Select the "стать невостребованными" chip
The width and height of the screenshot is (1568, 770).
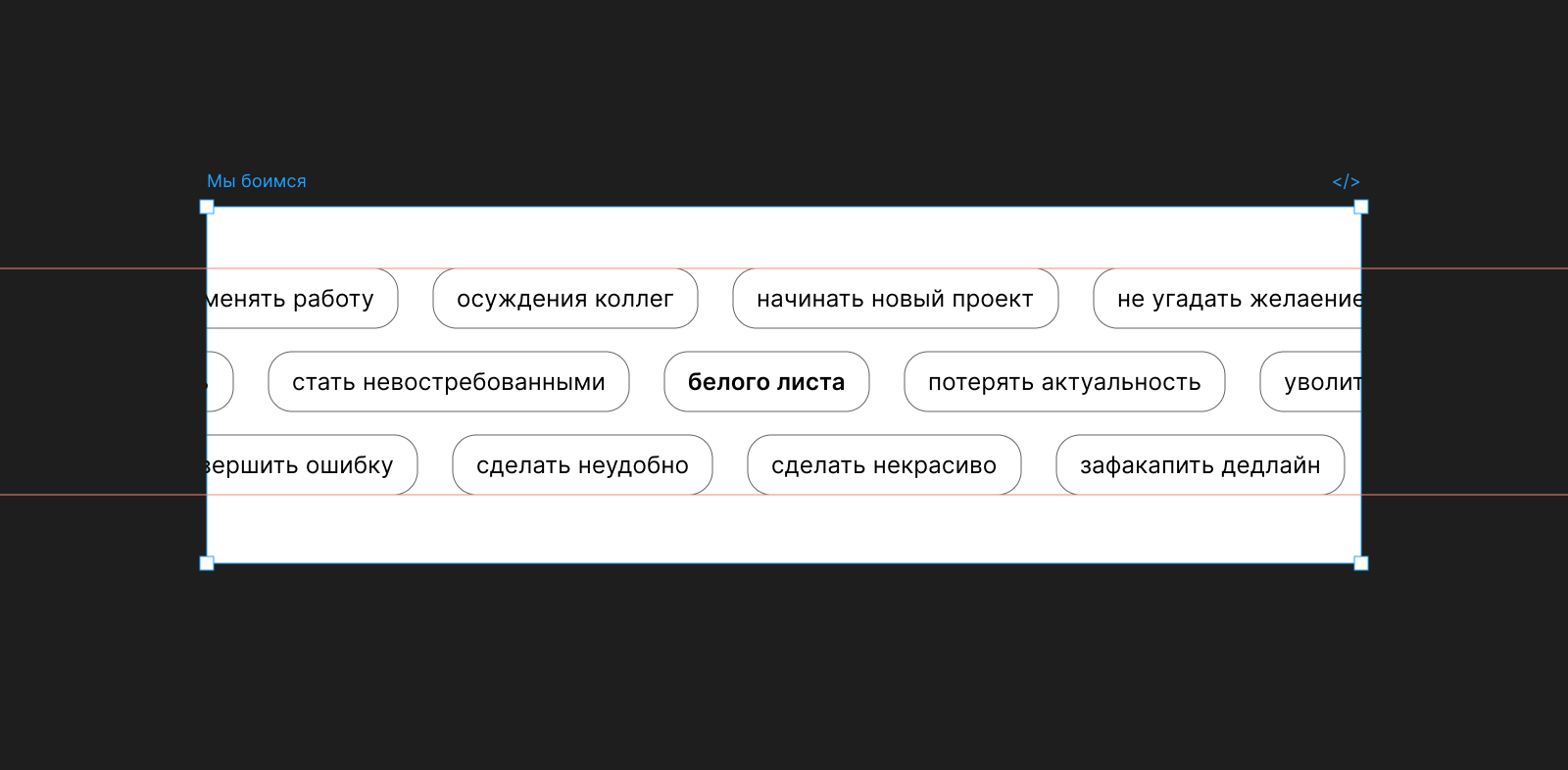449,382
